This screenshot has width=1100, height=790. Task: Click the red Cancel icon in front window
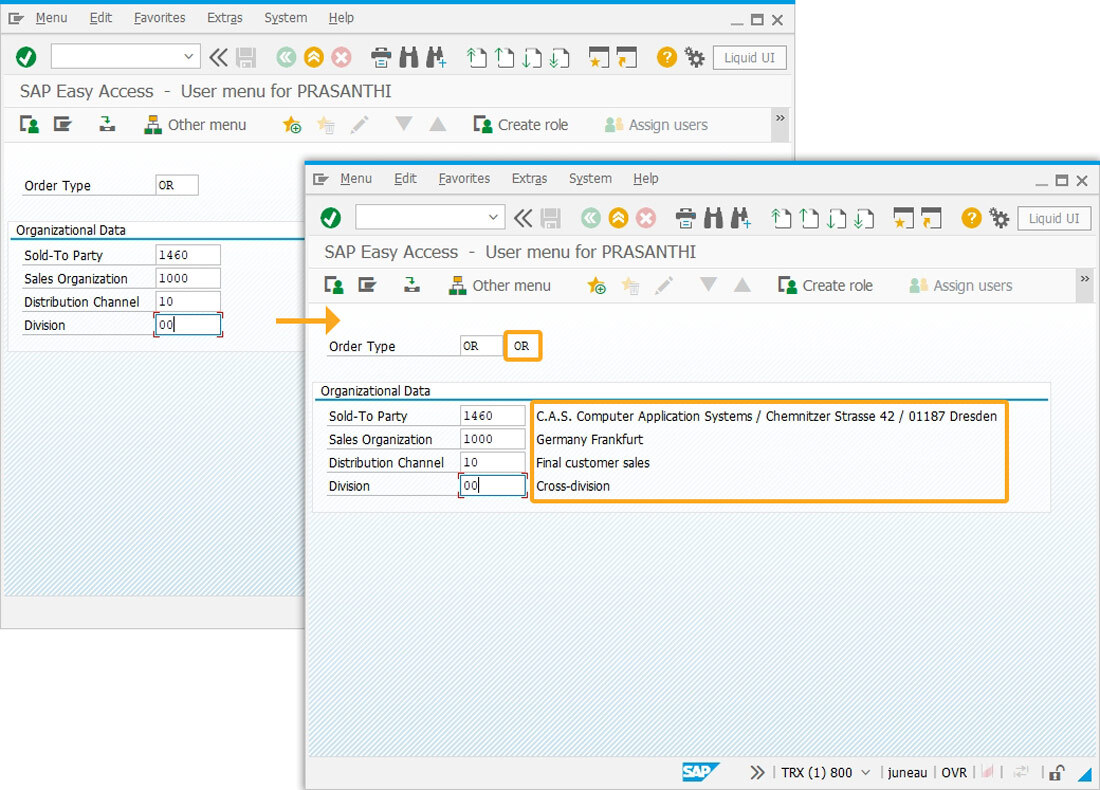(x=645, y=218)
